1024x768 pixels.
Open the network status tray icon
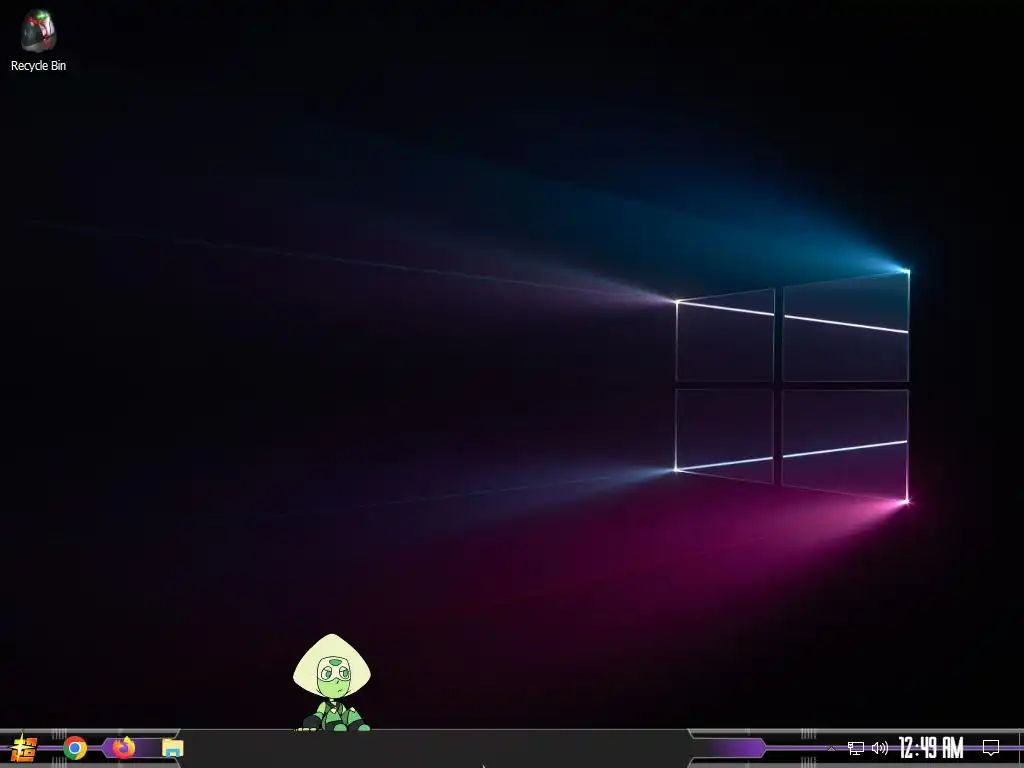click(x=856, y=748)
